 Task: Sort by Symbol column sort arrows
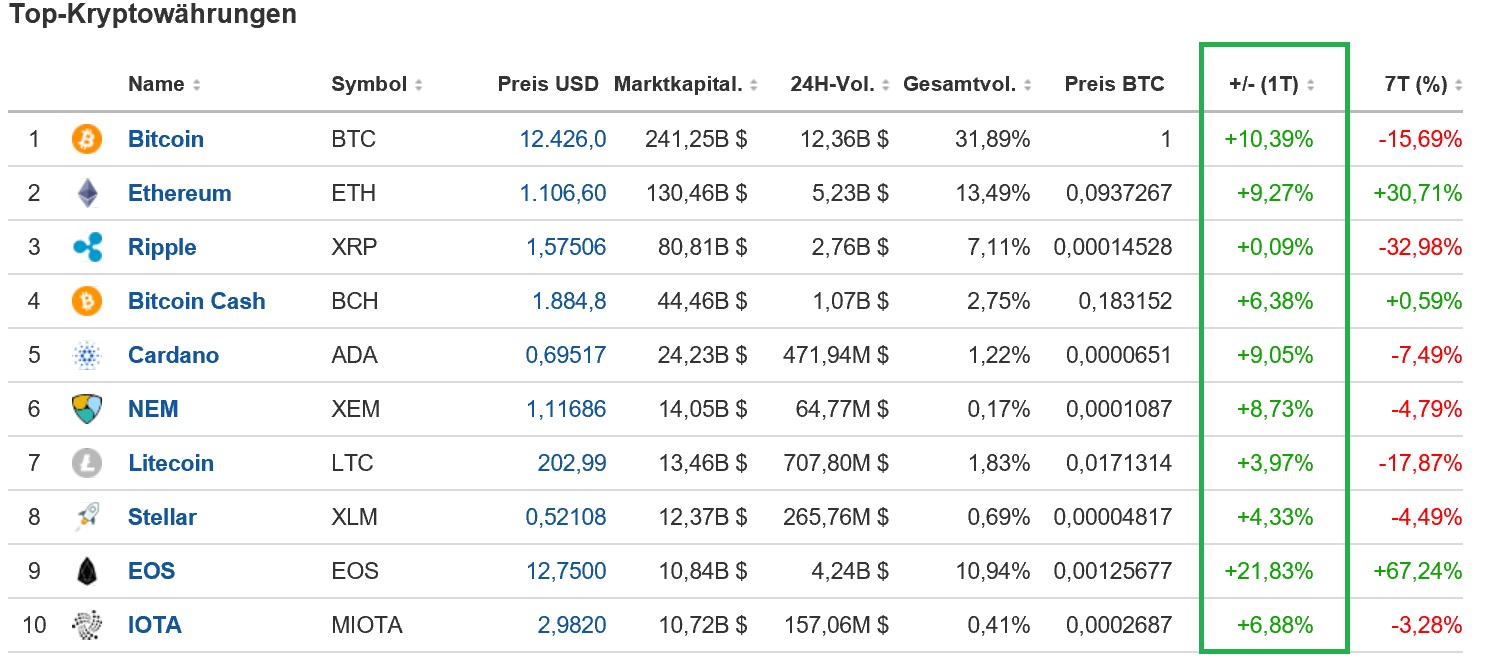(418, 85)
